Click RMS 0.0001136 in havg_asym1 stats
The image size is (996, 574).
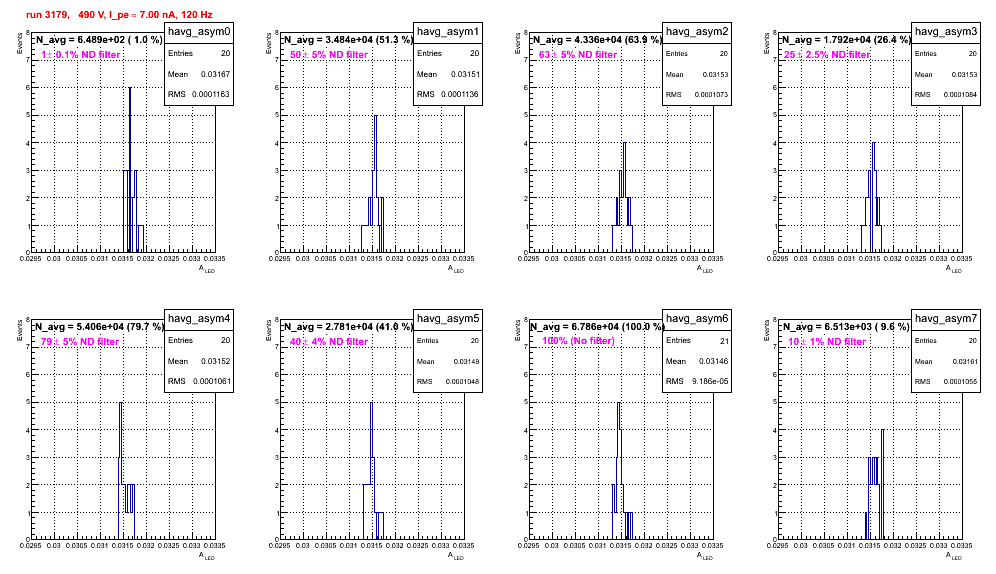(x=448, y=94)
